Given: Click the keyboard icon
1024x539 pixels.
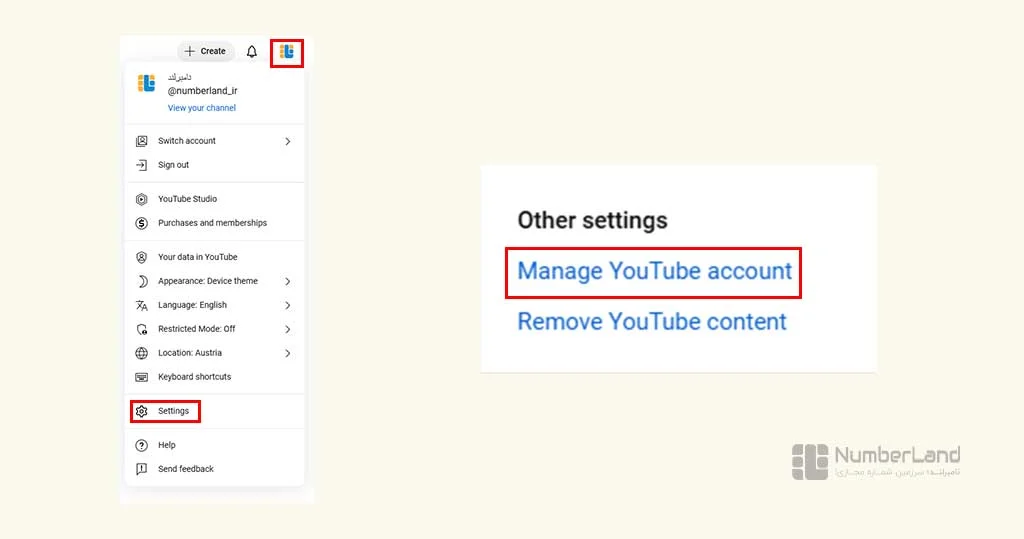Looking at the screenshot, I should tap(141, 378).
